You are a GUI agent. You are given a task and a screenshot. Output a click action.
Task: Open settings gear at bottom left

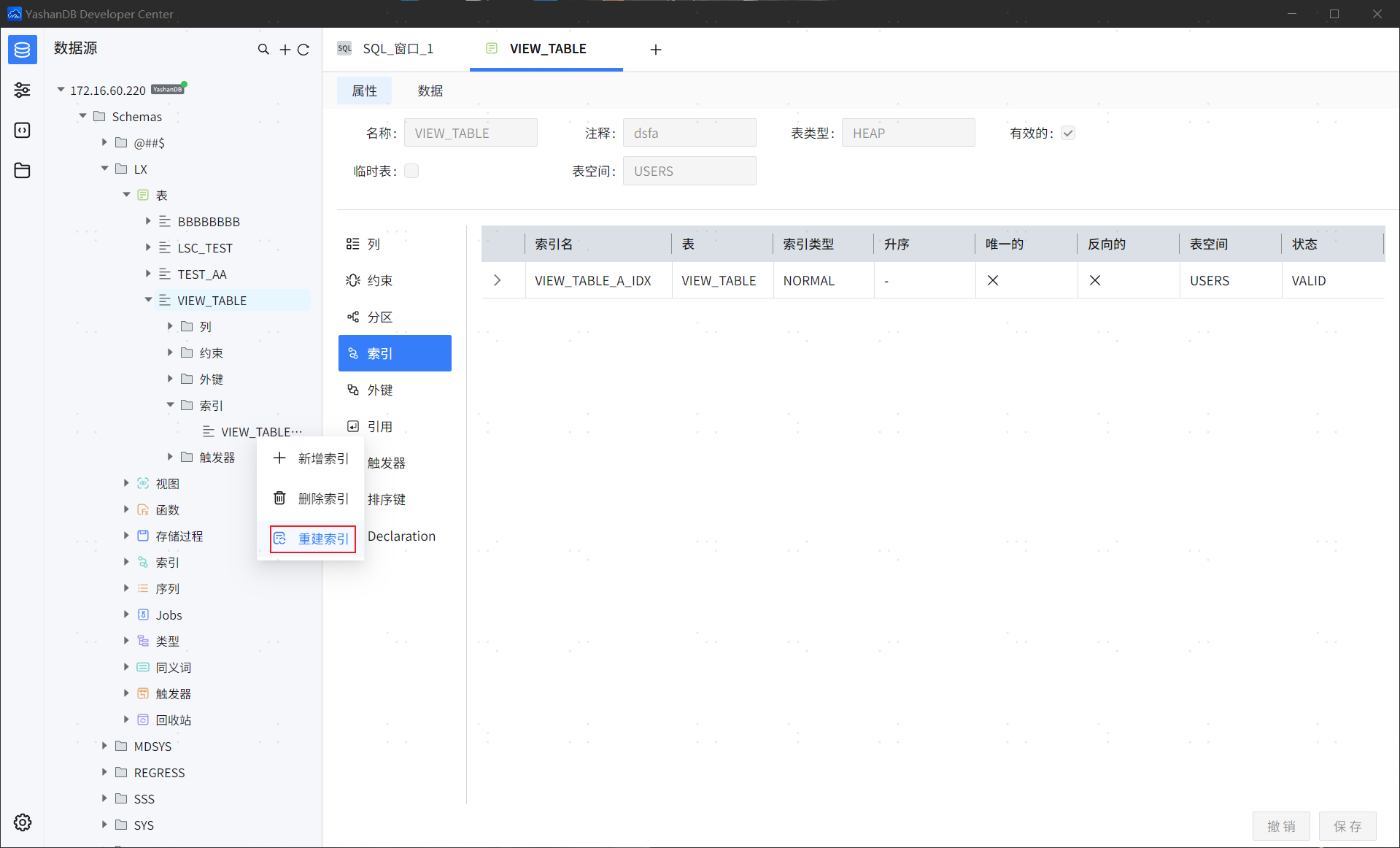pos(22,822)
